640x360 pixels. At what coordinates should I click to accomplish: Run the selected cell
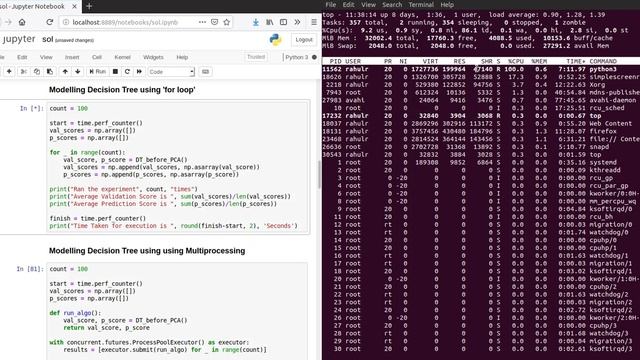[x=98, y=71]
